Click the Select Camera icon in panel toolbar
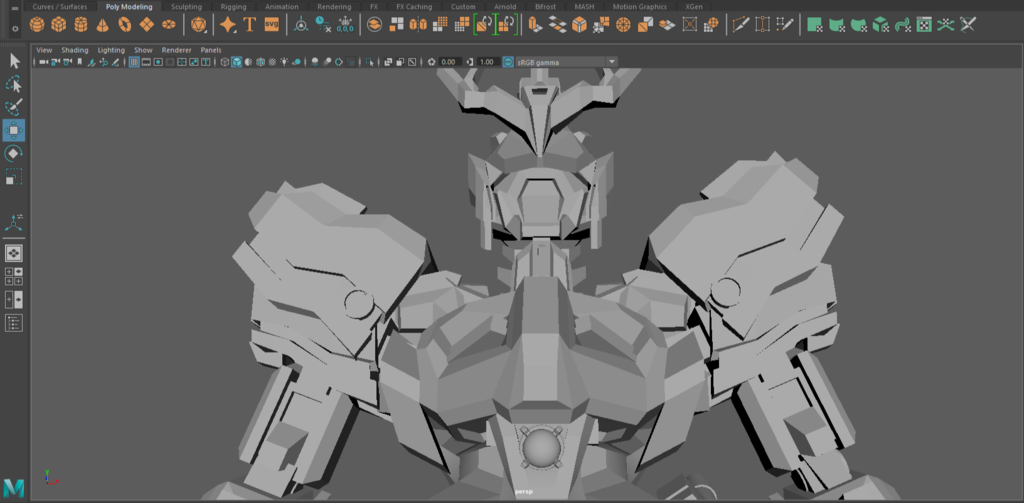 (x=43, y=62)
